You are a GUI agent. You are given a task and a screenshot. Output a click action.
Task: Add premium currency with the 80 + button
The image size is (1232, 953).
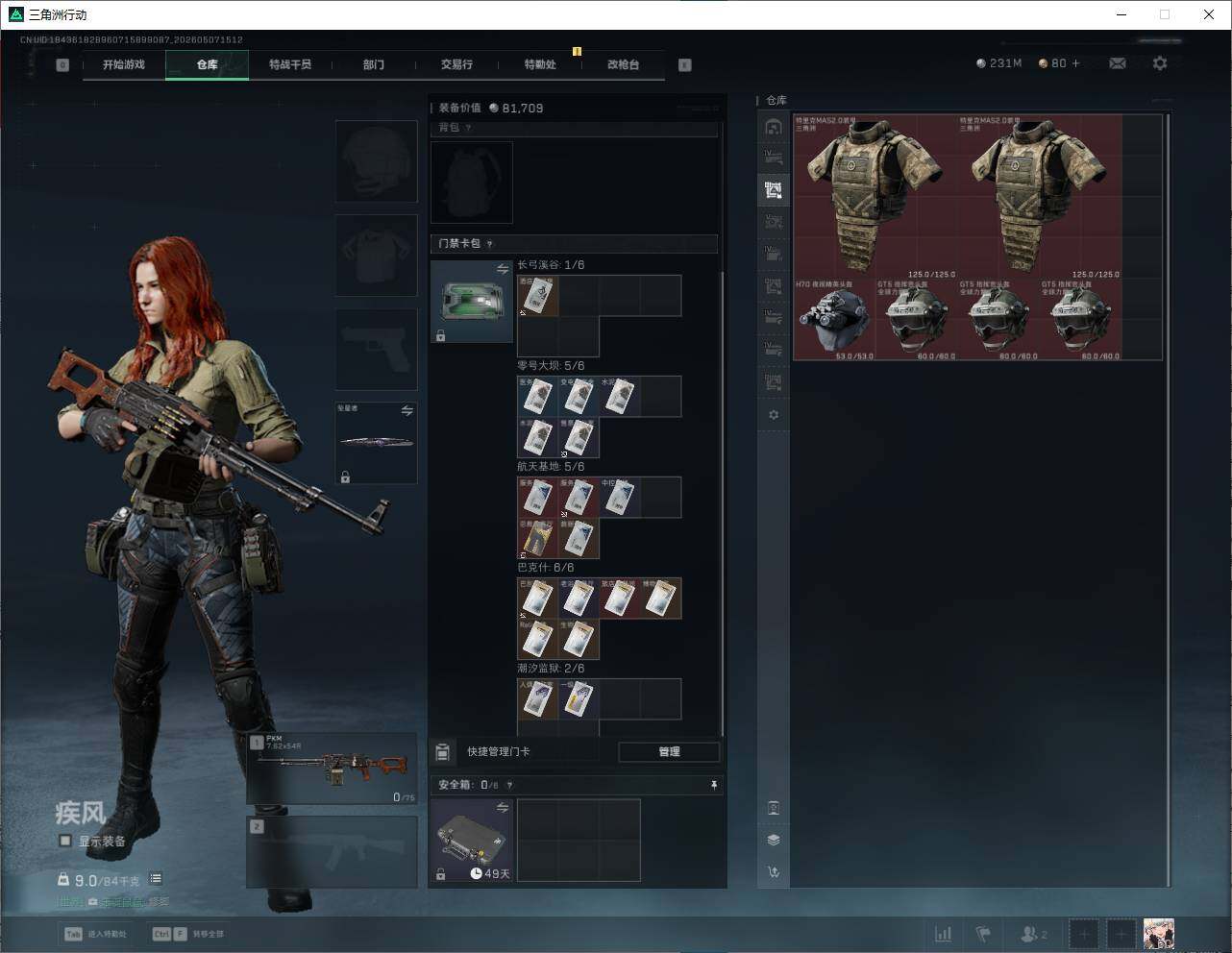[1060, 63]
